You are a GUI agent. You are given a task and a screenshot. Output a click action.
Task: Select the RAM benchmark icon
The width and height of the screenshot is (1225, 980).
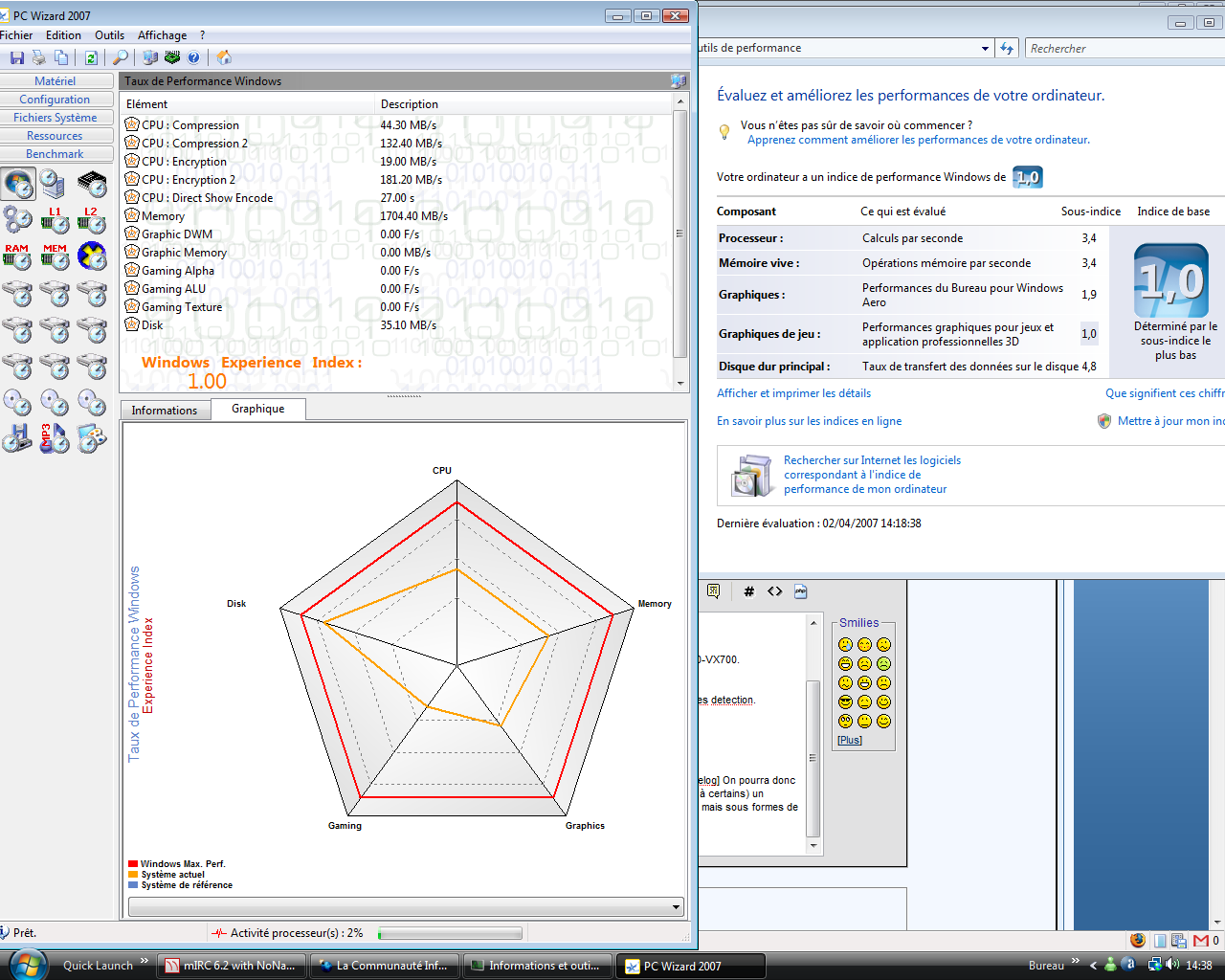tap(17, 256)
